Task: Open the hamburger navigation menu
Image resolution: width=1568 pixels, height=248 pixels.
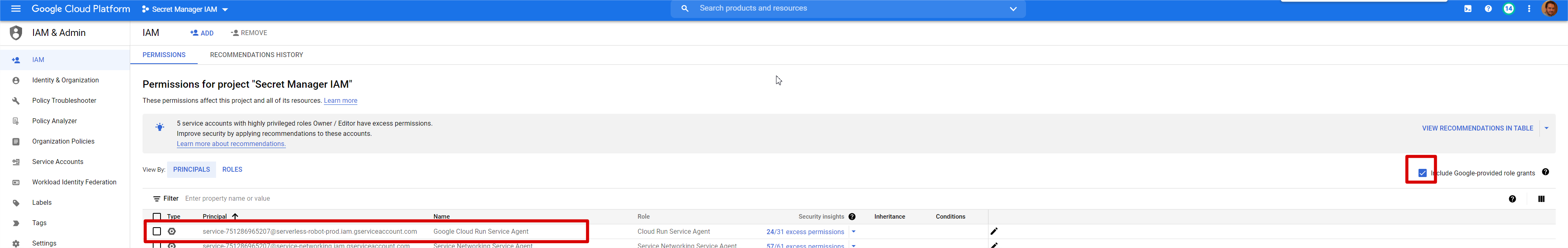Action: pos(16,9)
